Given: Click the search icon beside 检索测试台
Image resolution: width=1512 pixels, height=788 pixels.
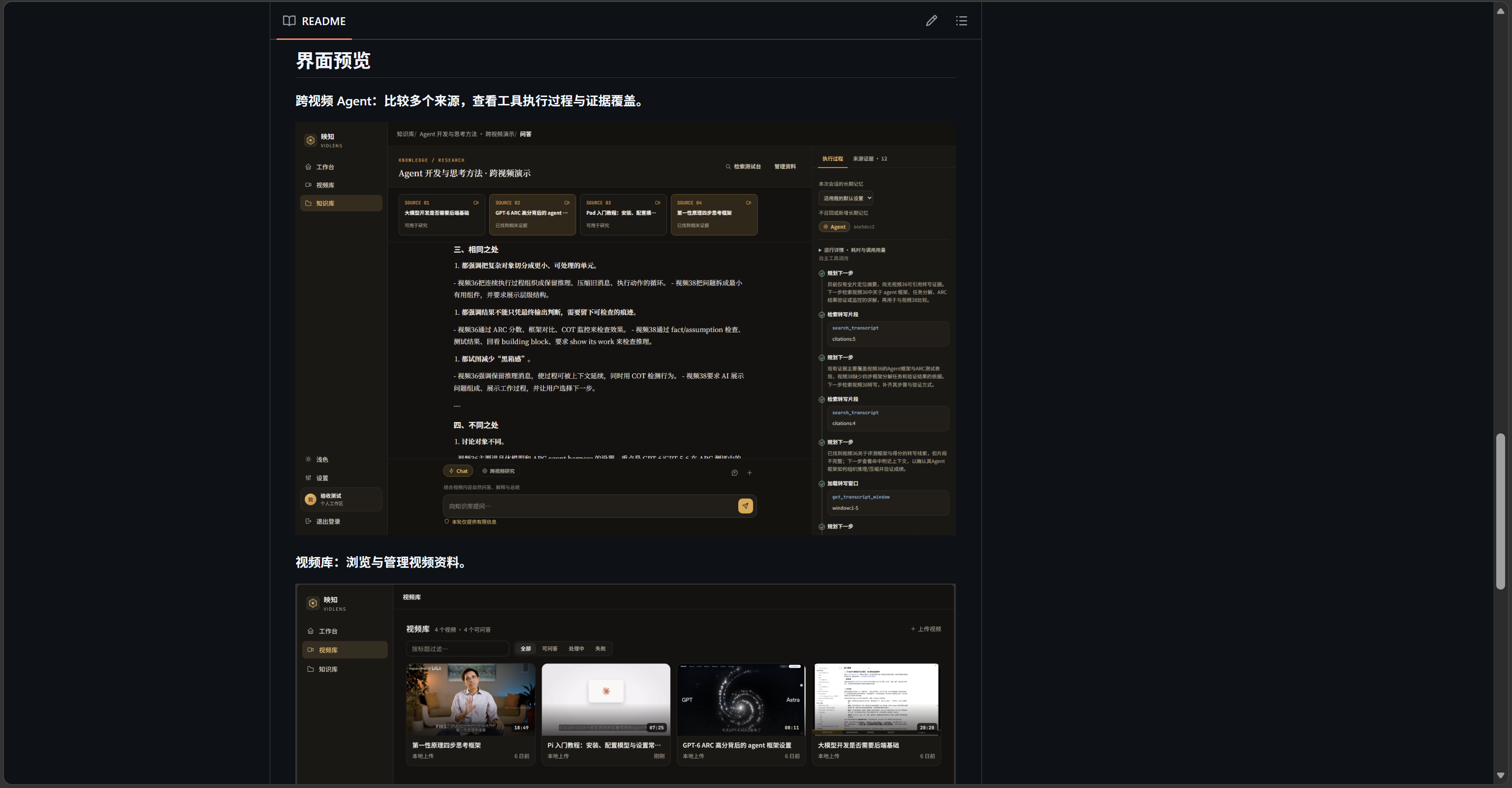Looking at the screenshot, I should click(728, 167).
